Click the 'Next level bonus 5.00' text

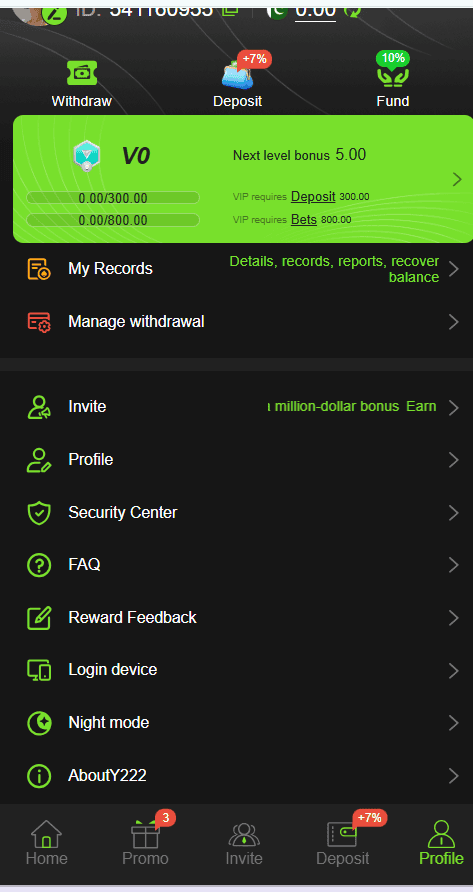(299, 155)
